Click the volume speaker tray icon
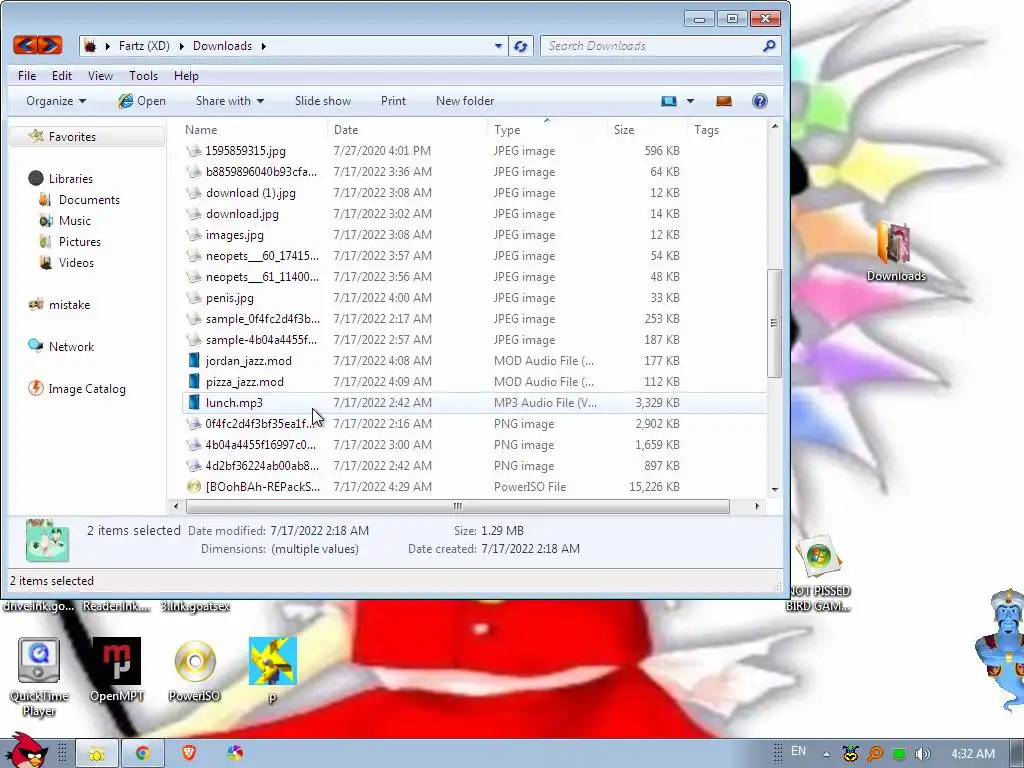The height and width of the screenshot is (768, 1024). (922, 754)
